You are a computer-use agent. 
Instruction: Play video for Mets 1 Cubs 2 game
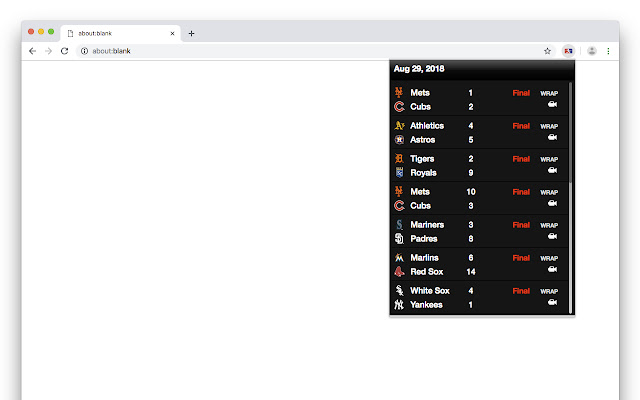552,104
